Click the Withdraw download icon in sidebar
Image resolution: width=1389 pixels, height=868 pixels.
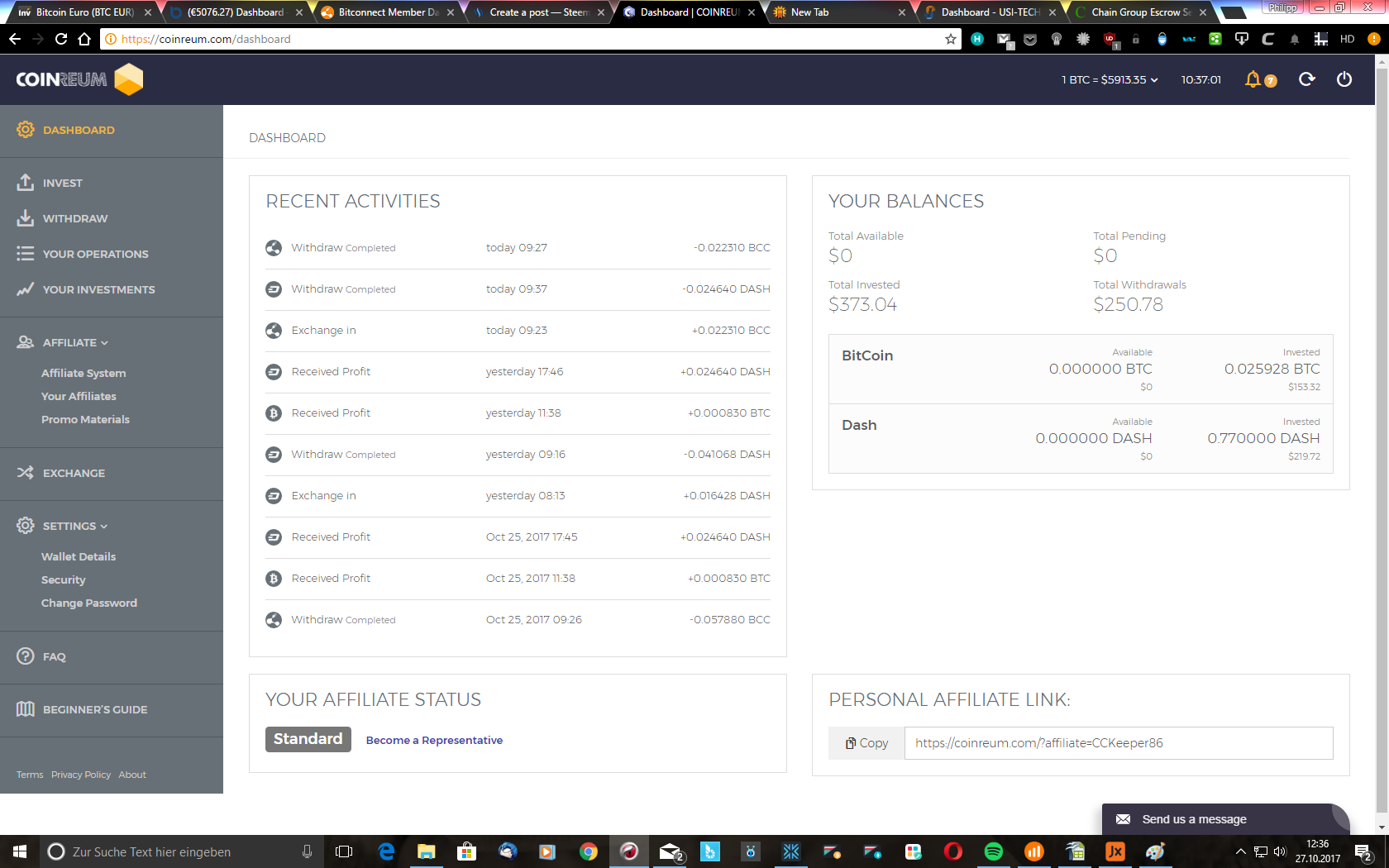26,218
